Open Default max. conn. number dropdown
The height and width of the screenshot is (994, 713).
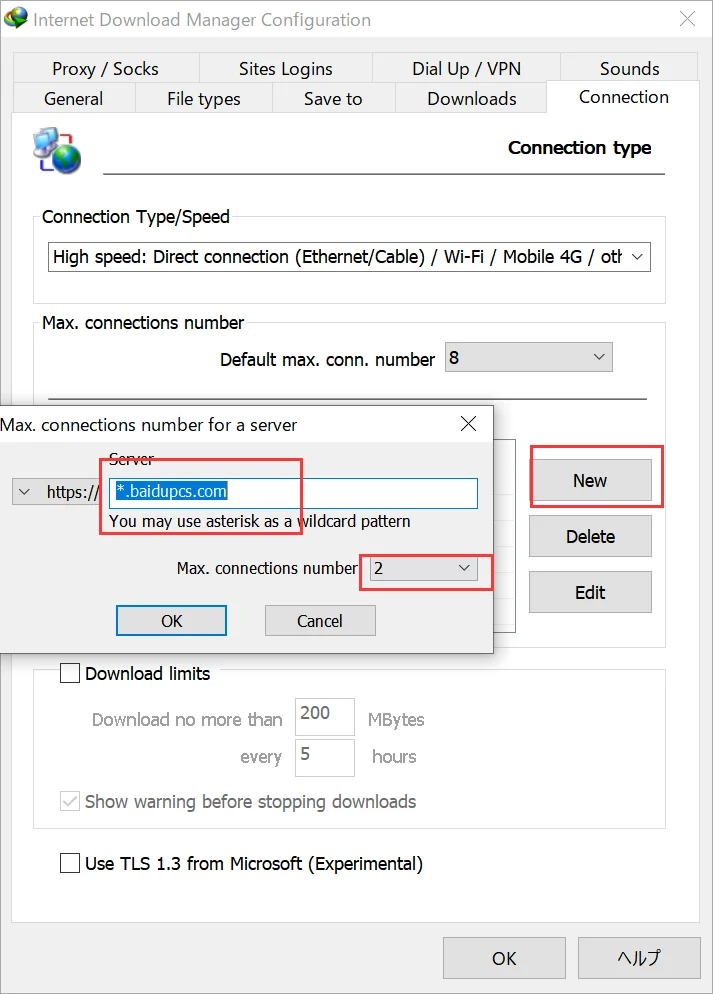coord(529,358)
